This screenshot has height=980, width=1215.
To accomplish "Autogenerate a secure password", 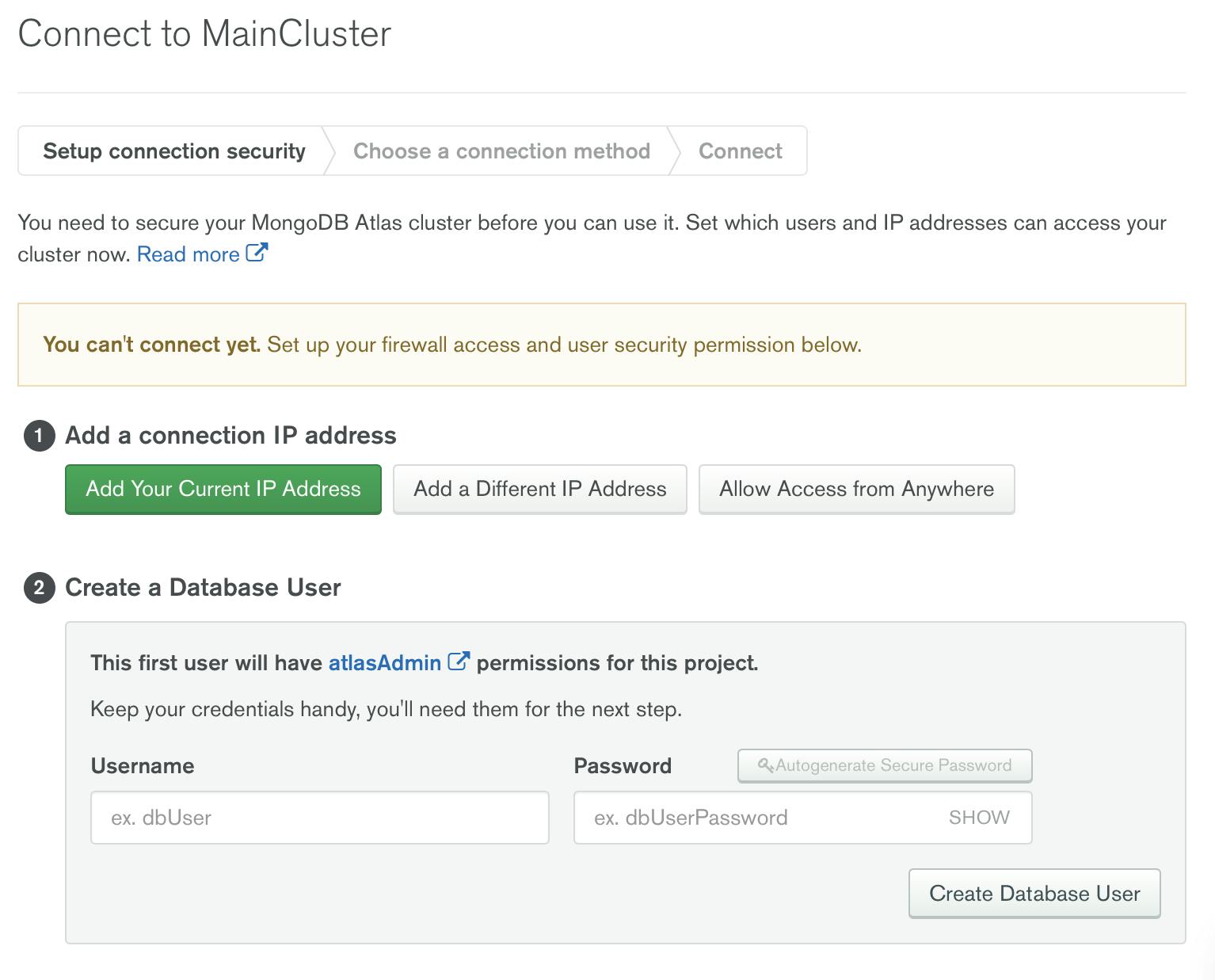I will click(x=885, y=765).
